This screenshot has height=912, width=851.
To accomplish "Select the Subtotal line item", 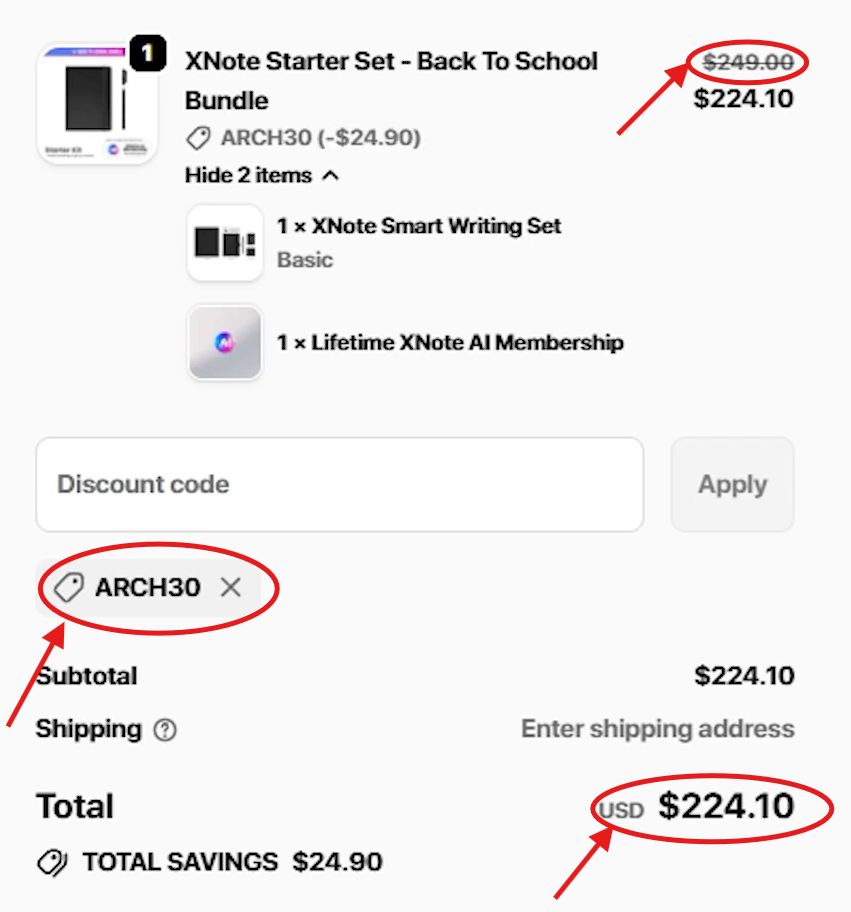I will point(86,676).
